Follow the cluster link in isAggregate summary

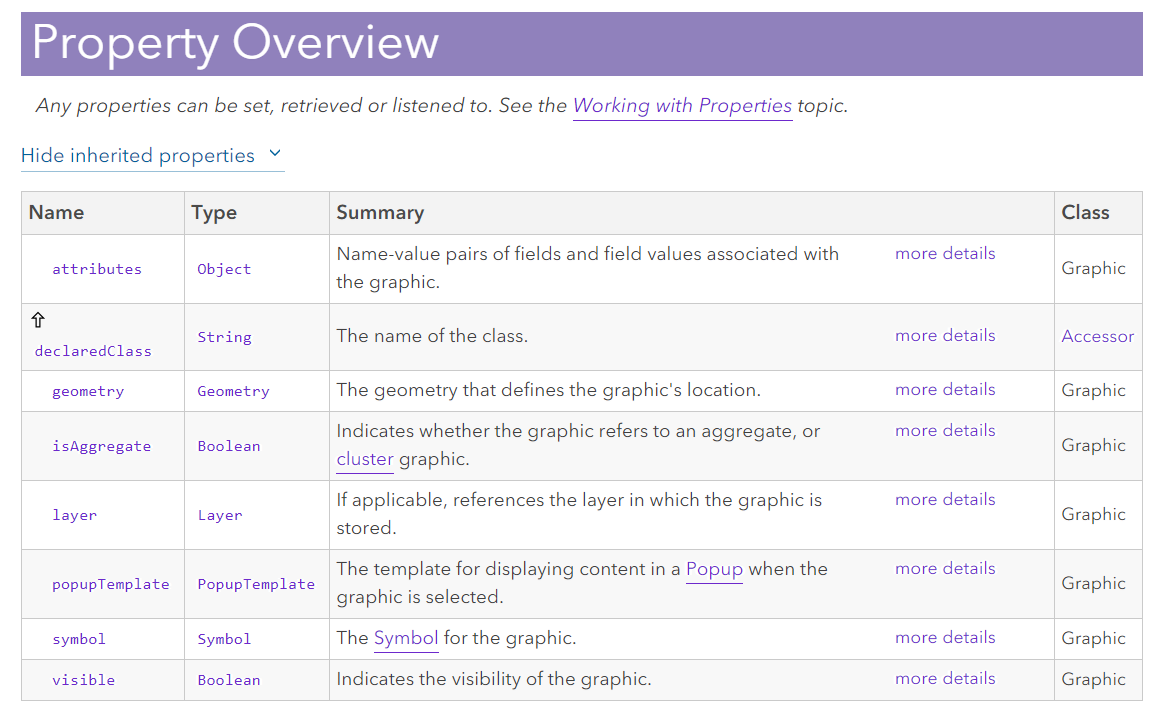[x=364, y=459]
